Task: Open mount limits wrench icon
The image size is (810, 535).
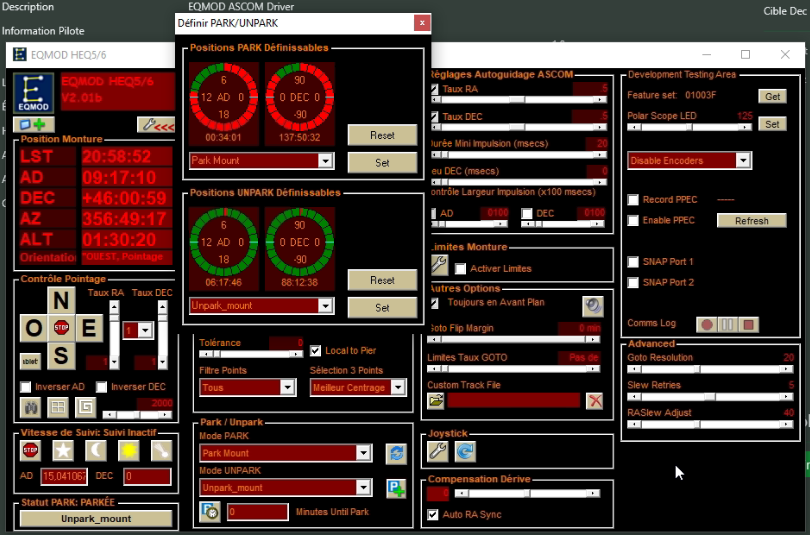Action: click(439, 265)
